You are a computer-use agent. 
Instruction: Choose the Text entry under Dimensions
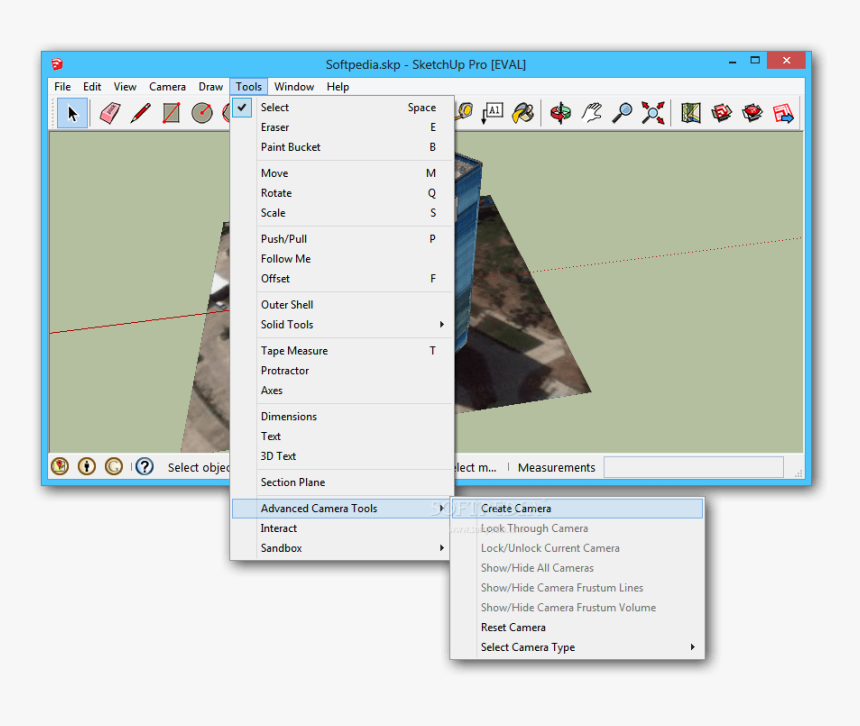[x=342, y=436]
